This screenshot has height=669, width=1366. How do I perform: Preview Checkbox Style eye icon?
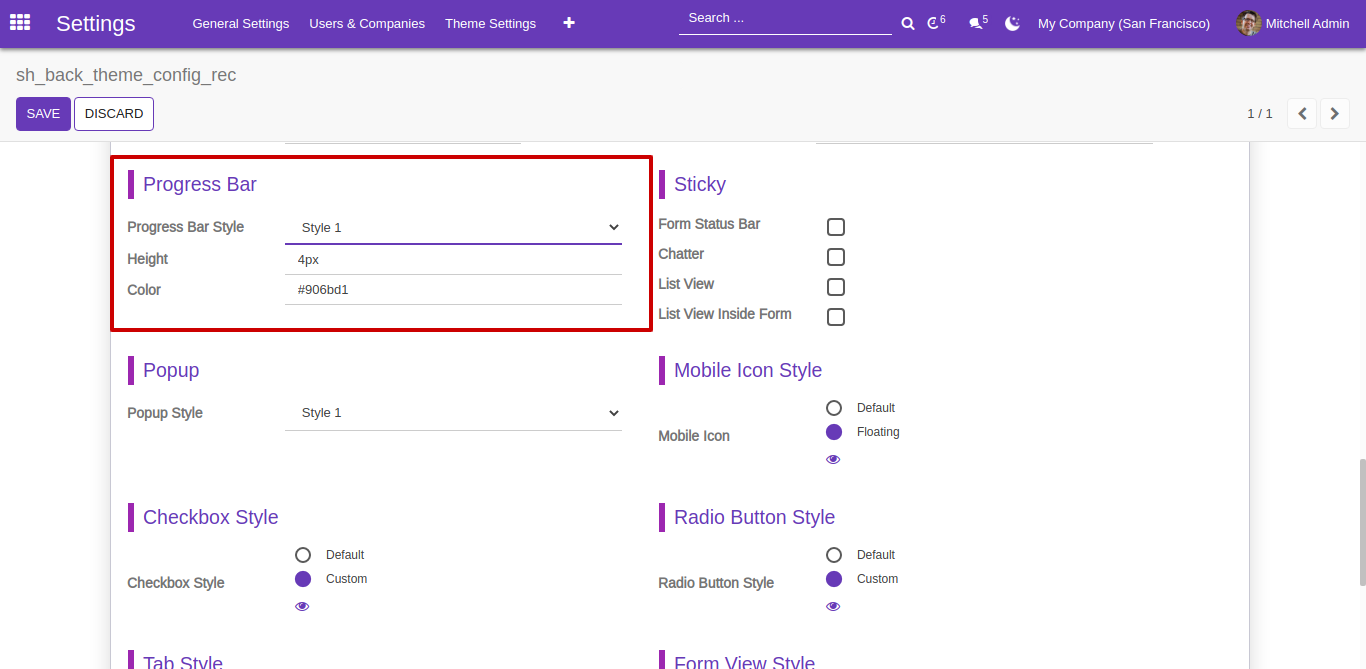(x=302, y=607)
